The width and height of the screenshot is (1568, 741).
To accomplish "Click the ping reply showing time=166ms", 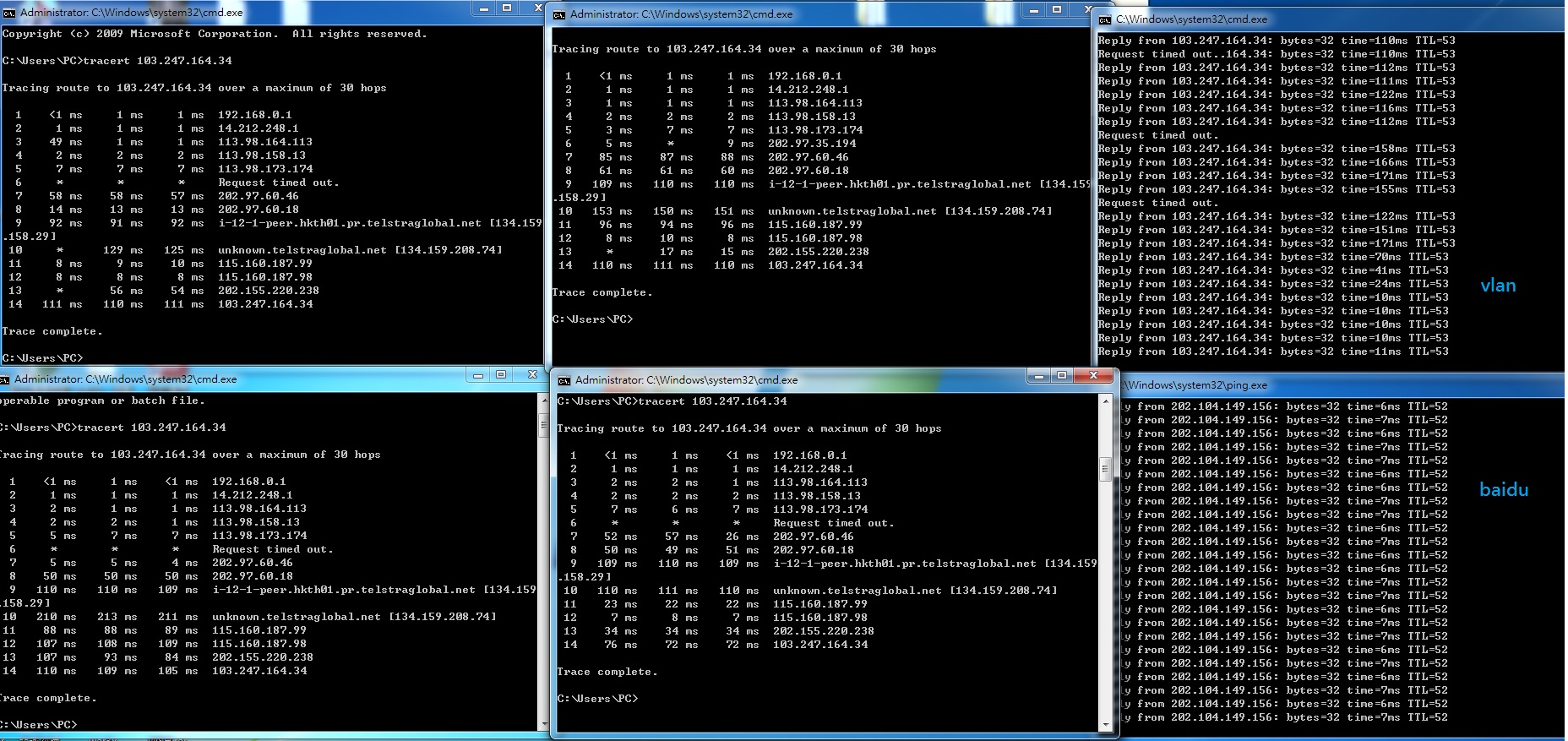I will click(x=1277, y=162).
